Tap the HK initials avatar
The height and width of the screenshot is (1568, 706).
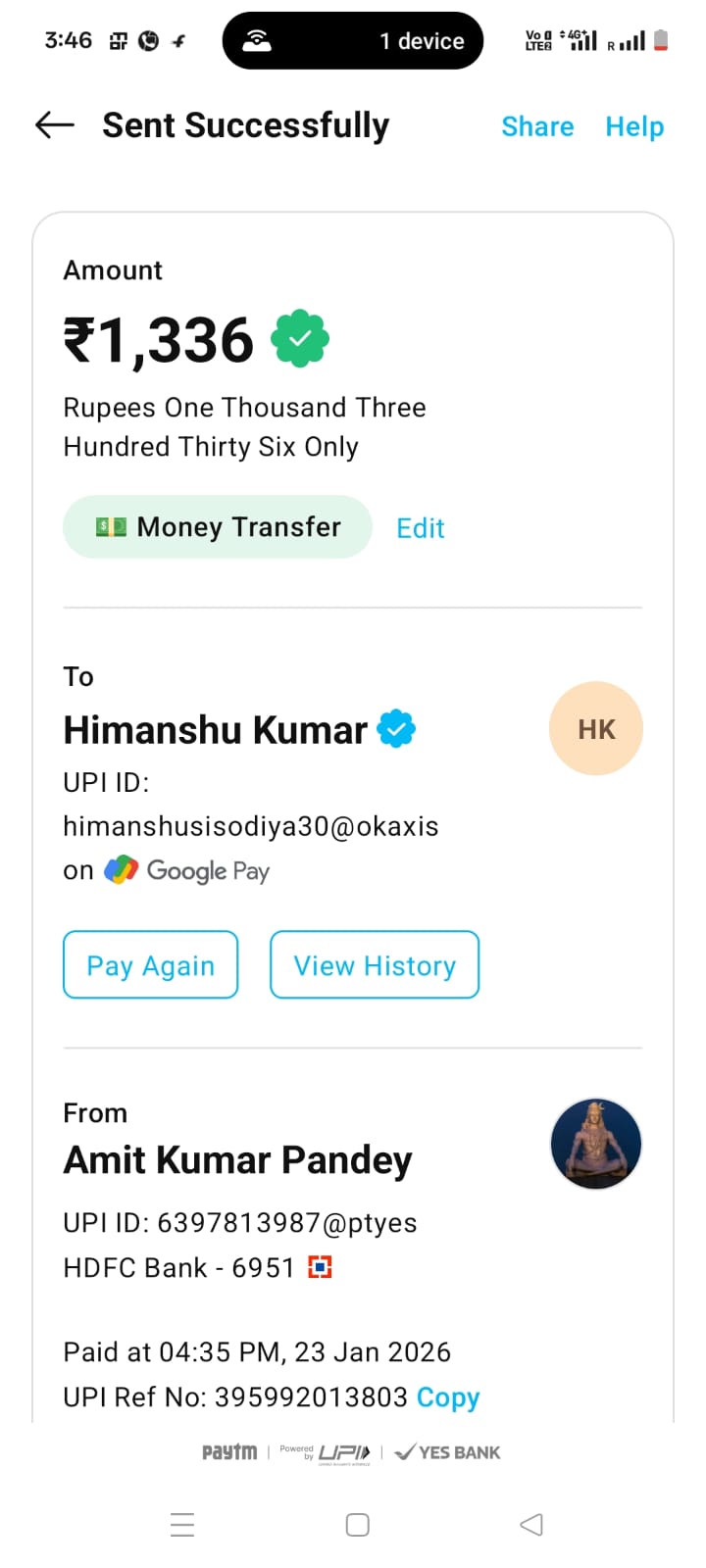point(596,729)
